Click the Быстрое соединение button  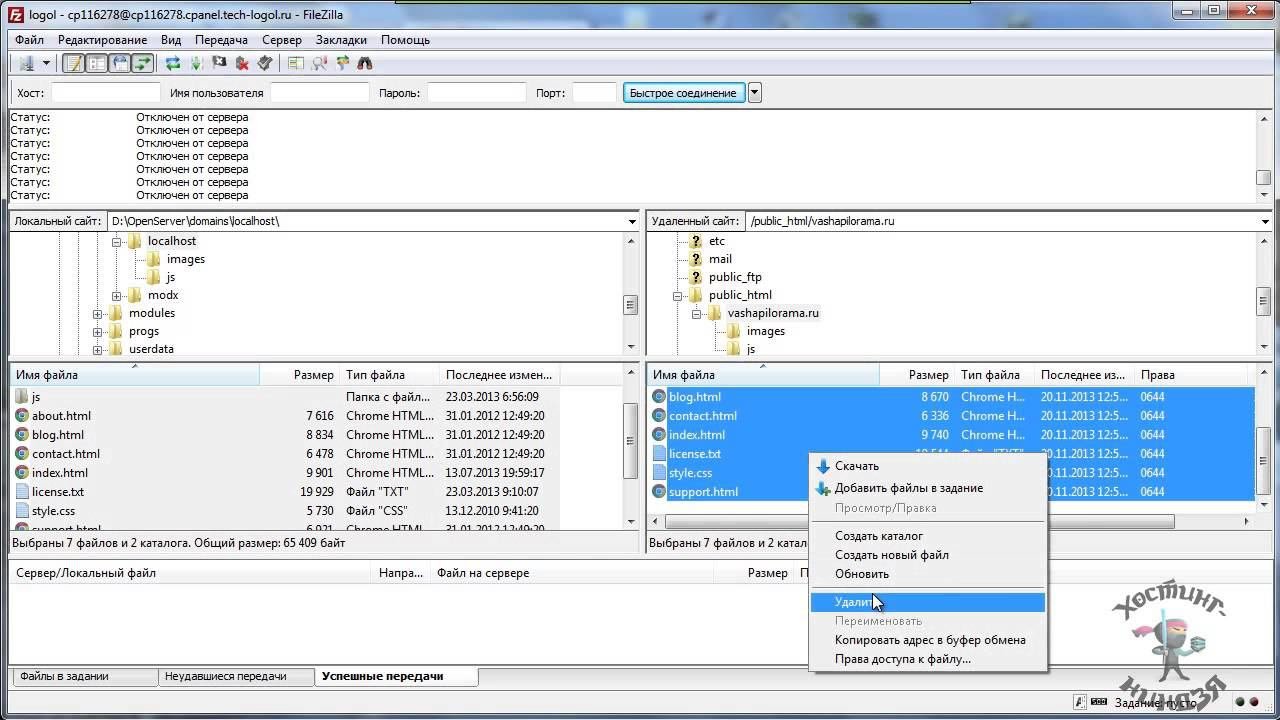point(683,93)
